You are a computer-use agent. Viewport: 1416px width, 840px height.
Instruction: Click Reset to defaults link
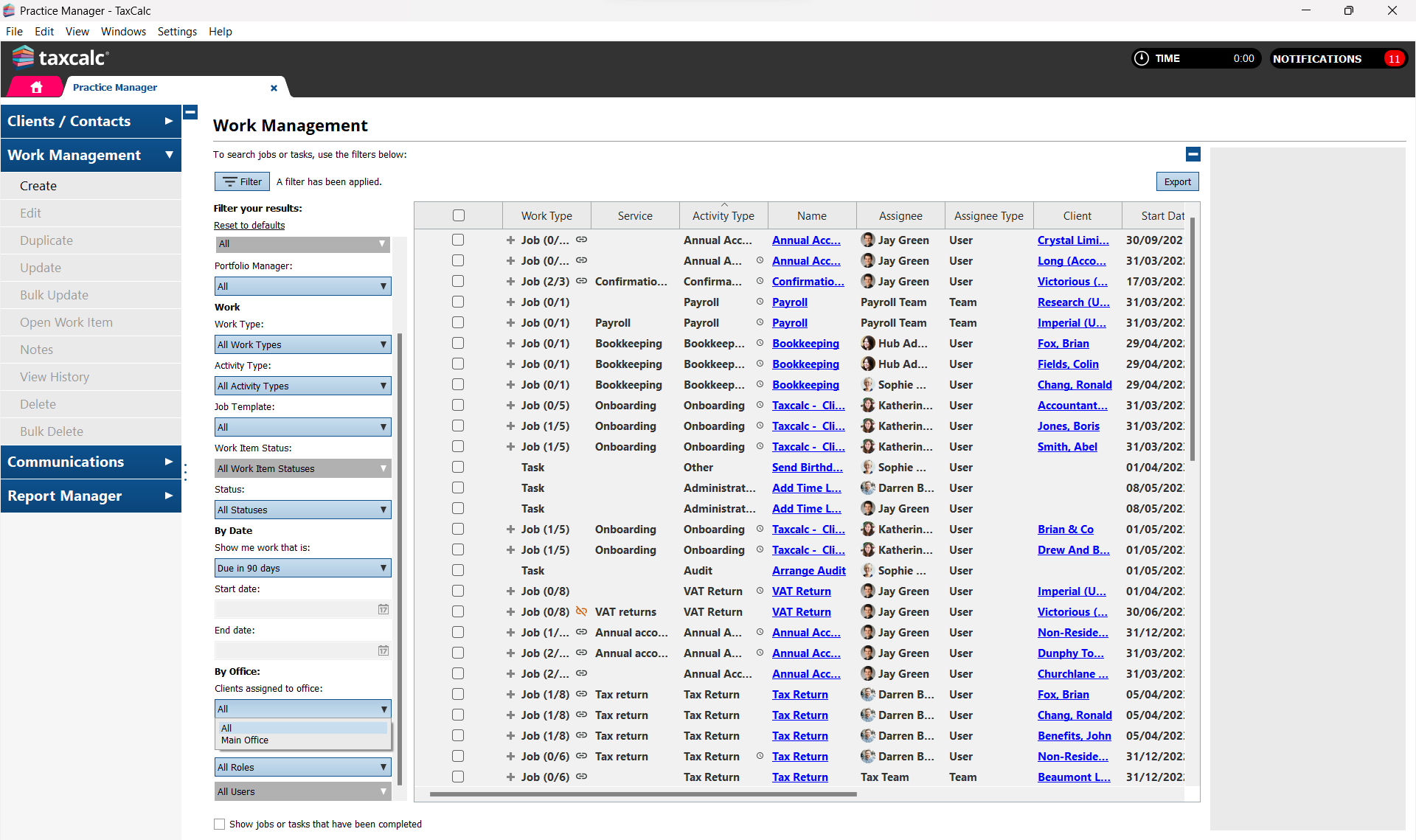point(249,225)
